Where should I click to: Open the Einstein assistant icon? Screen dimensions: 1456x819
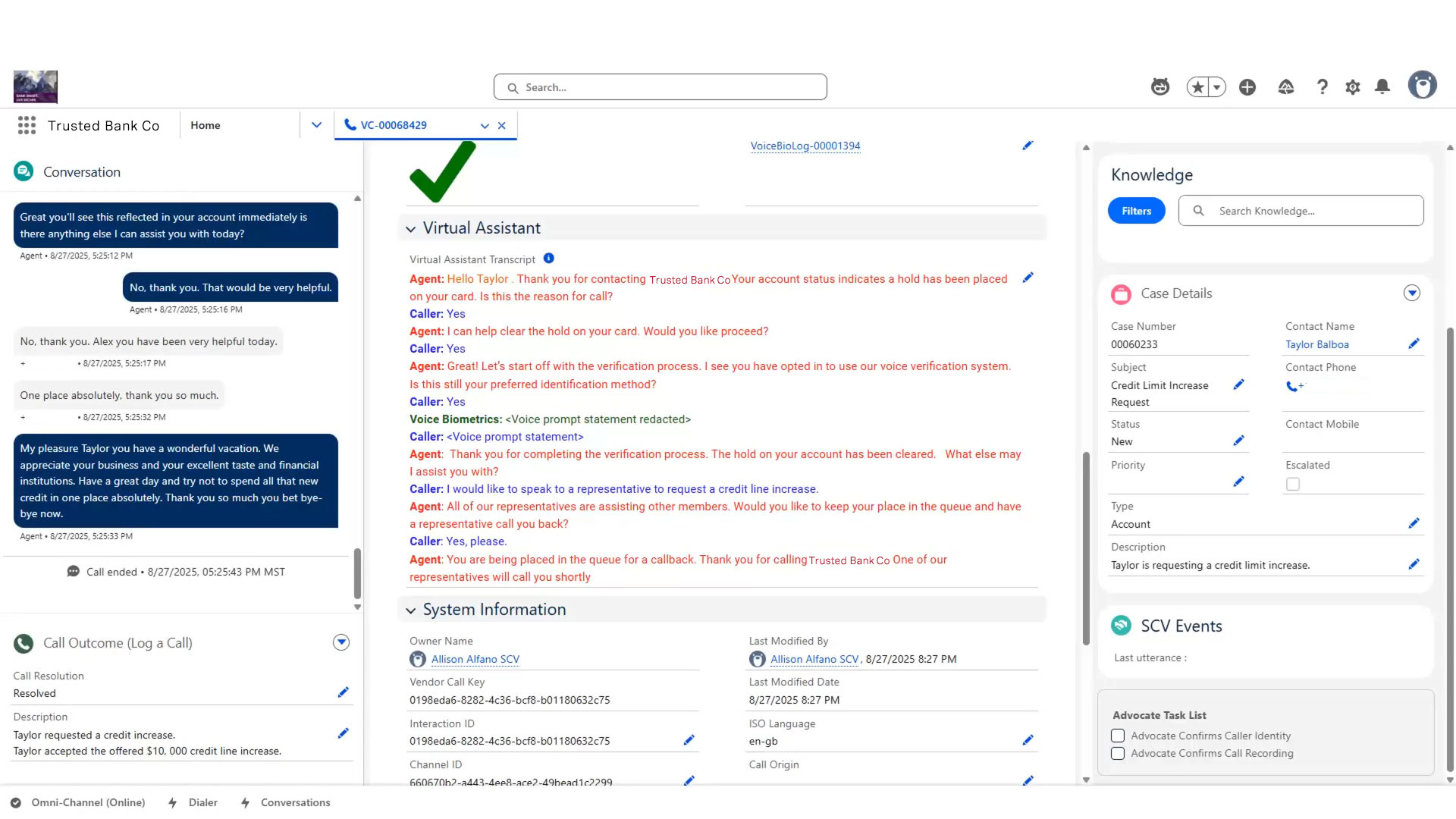click(x=1159, y=86)
